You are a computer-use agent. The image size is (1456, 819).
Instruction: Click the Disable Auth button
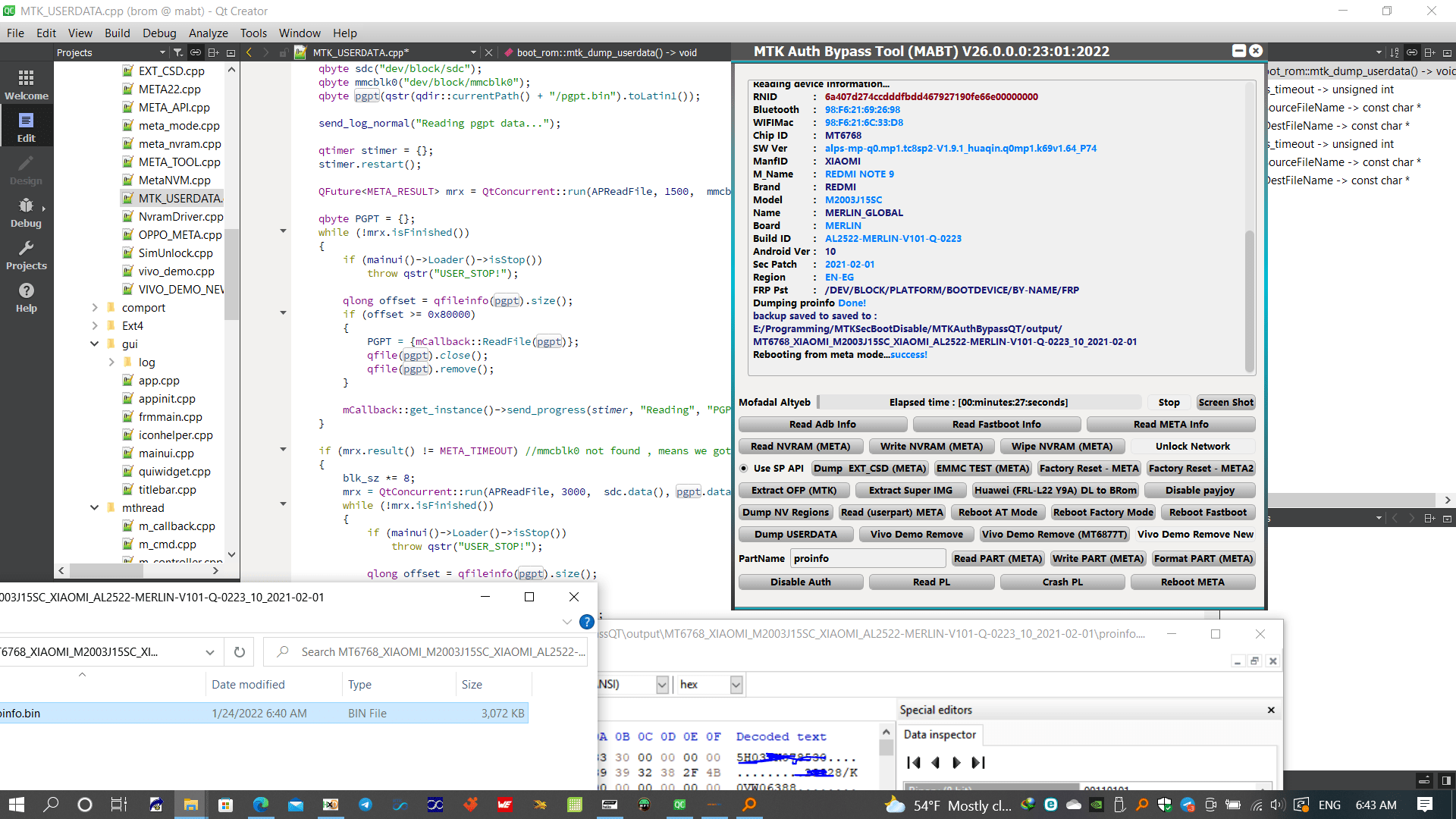(x=800, y=581)
